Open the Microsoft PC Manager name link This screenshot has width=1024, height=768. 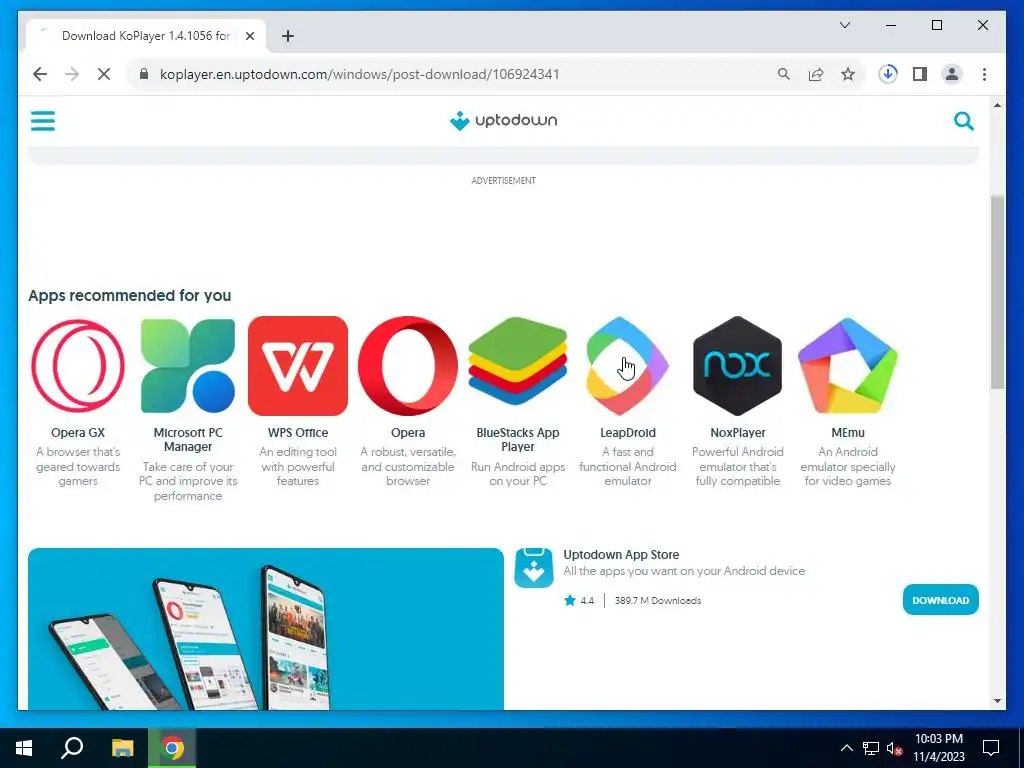188,440
